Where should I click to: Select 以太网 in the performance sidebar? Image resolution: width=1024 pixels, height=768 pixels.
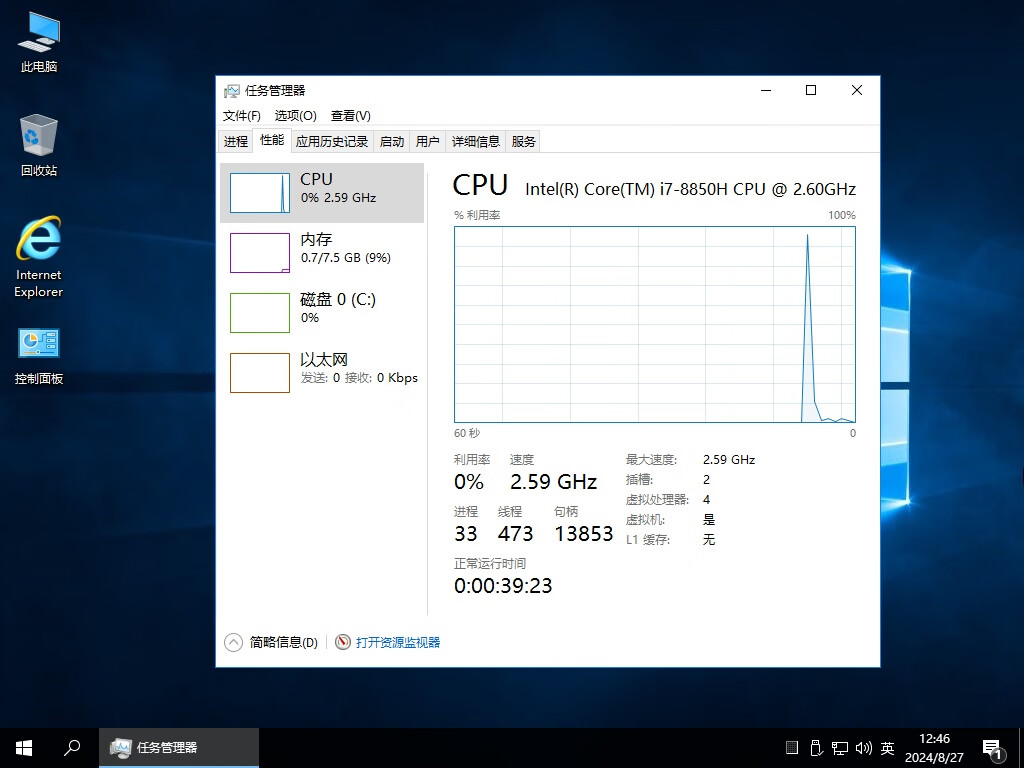[321, 372]
